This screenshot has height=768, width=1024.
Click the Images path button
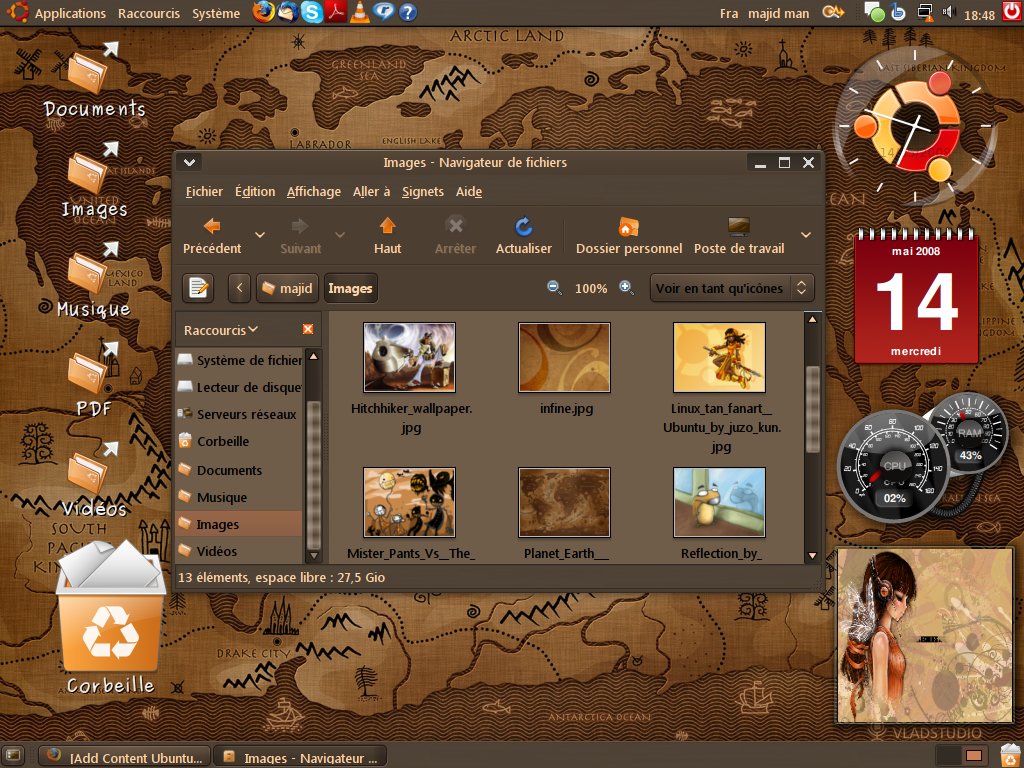[351, 288]
